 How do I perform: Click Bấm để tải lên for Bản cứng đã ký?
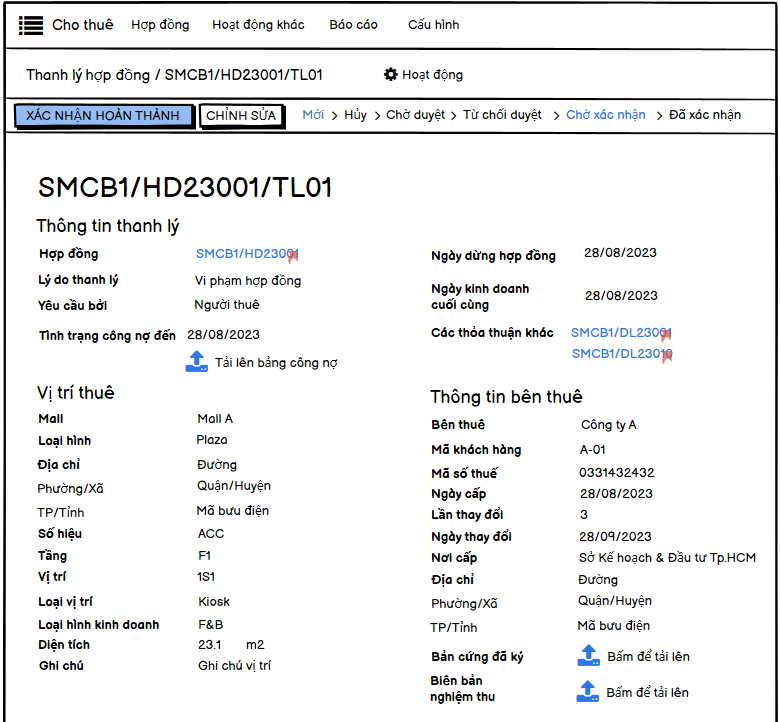pos(648,656)
